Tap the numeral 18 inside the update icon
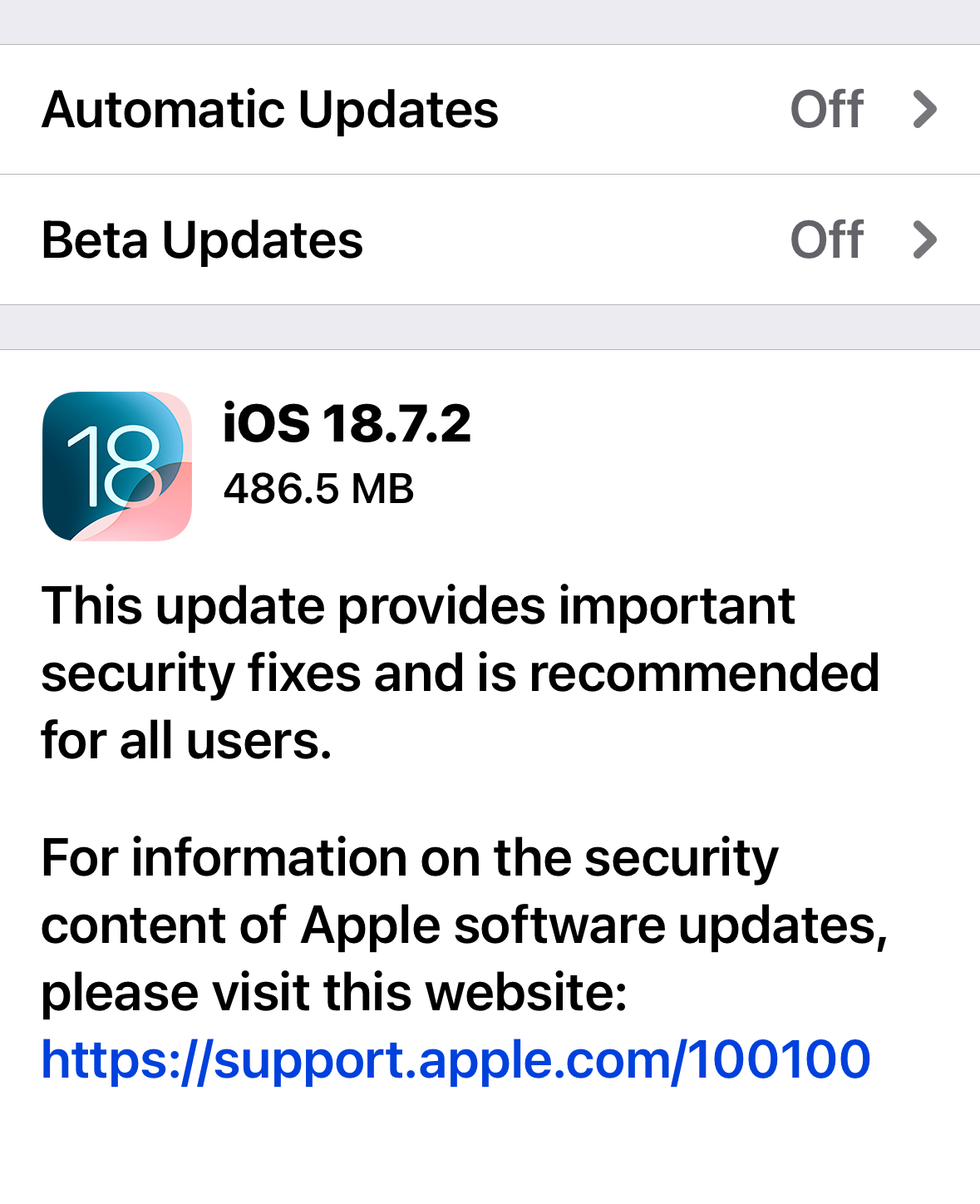Image resolution: width=980 pixels, height=1204 pixels. pos(115,466)
